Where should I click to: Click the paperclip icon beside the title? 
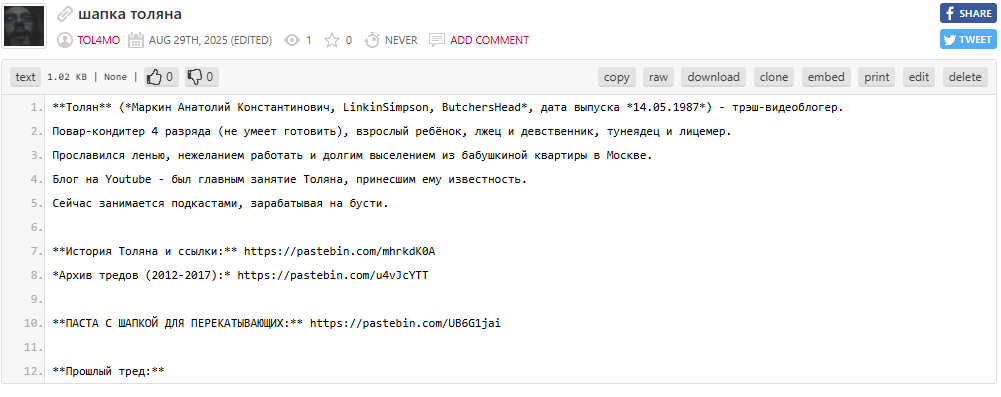tap(64, 14)
